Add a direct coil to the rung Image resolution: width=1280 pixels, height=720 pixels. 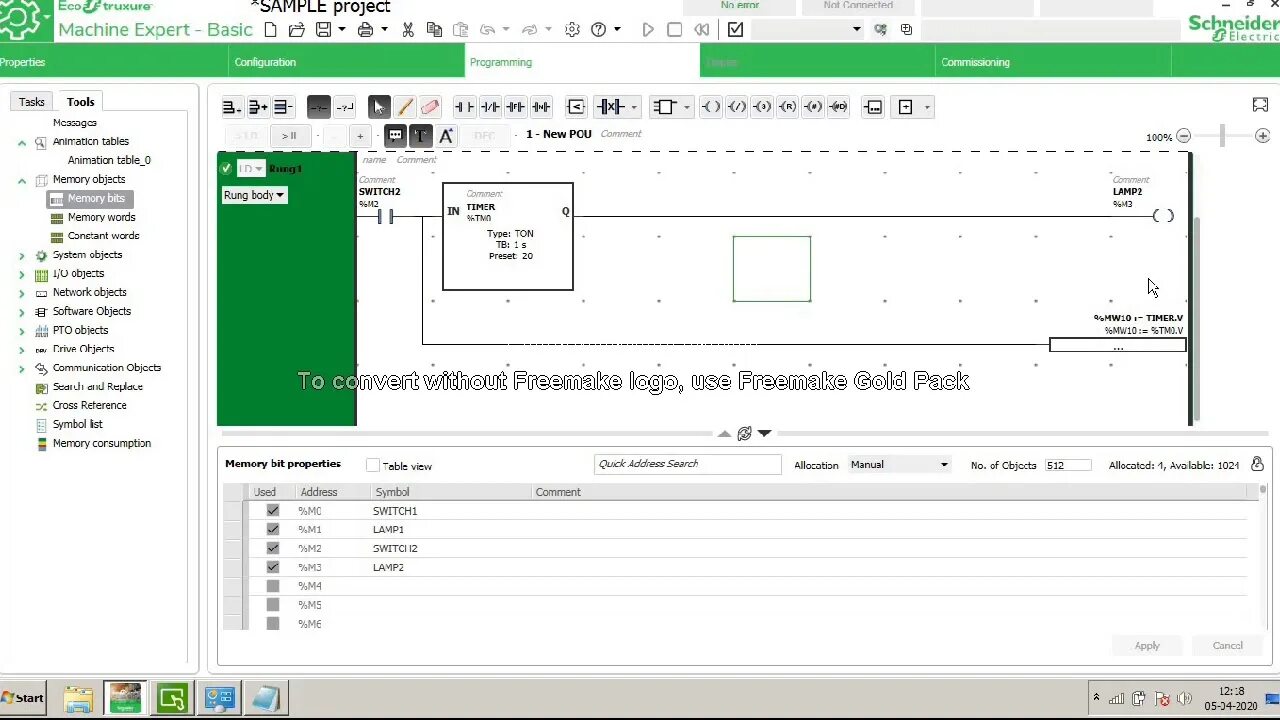[710, 107]
